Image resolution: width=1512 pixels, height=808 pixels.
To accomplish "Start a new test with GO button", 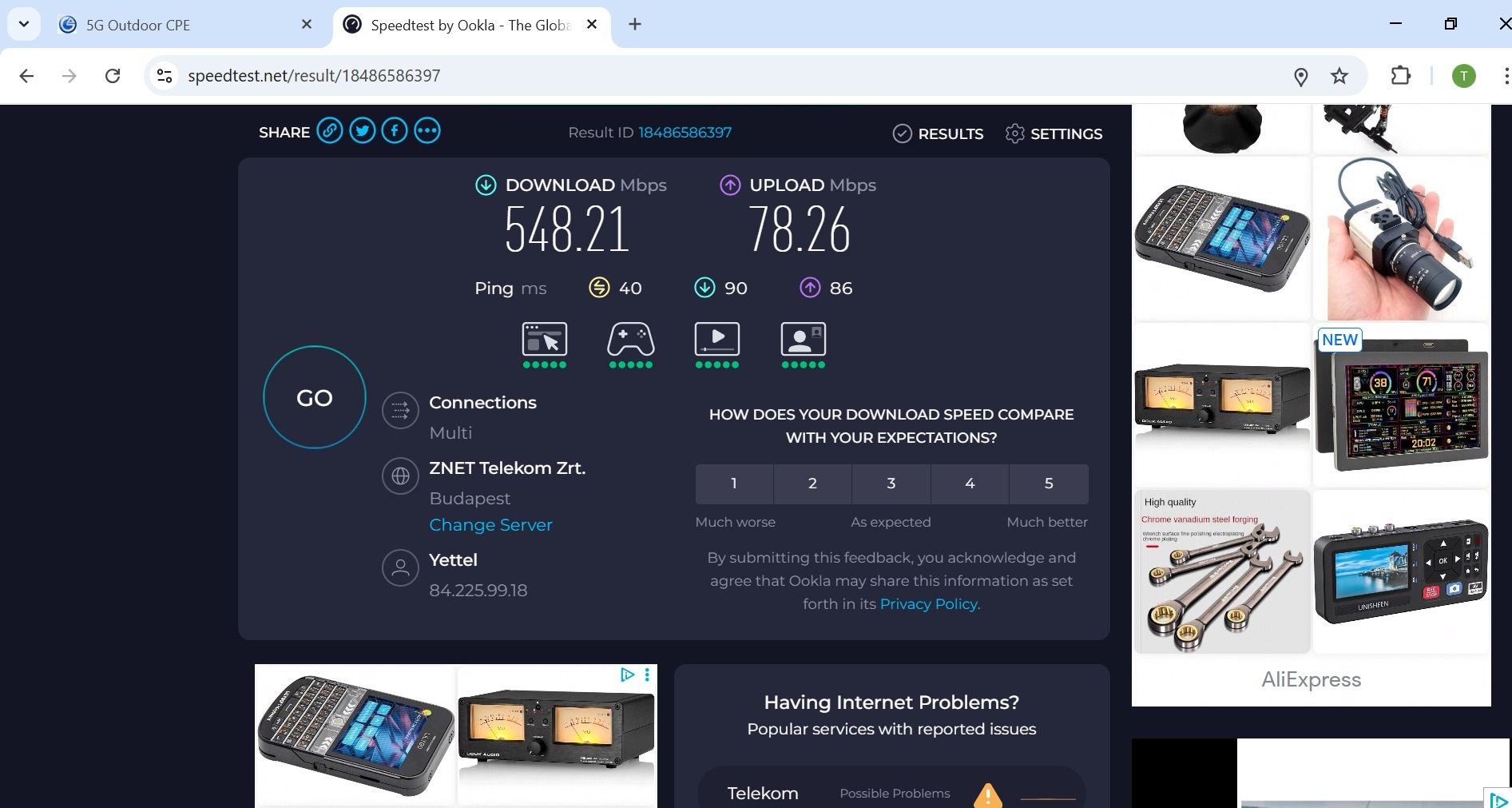I will (315, 397).
